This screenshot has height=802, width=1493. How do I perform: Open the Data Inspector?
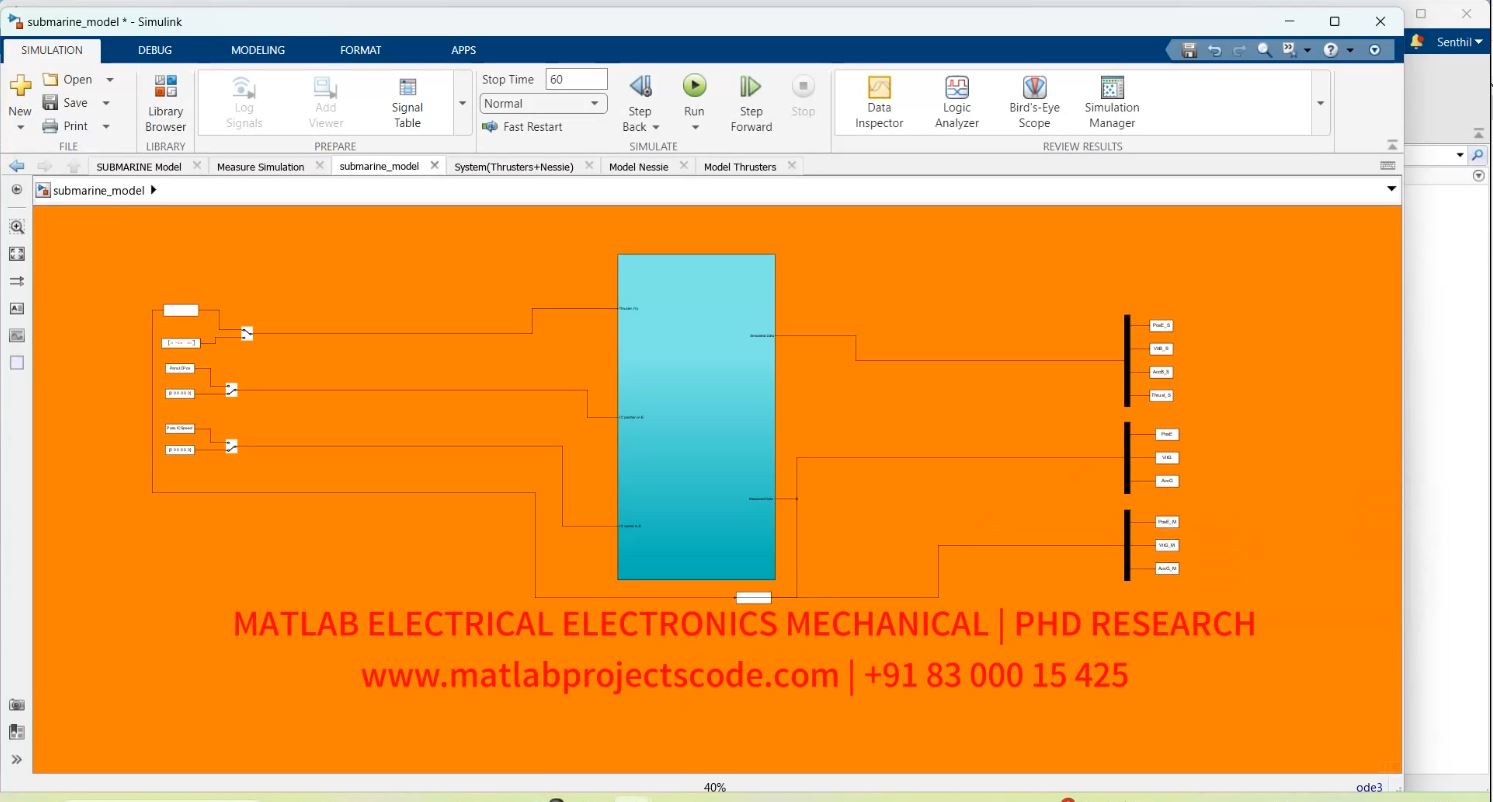[878, 100]
